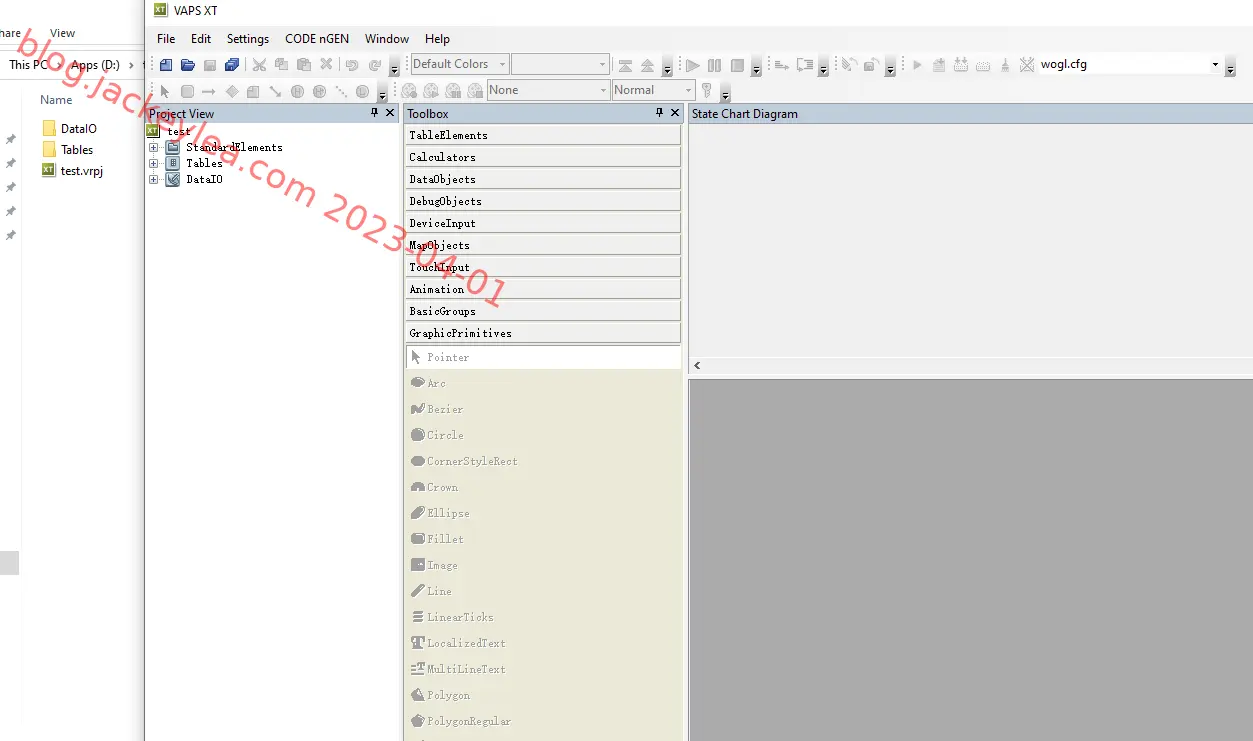Click the New project toolbar icon
The height and width of the screenshot is (741, 1253).
pyautogui.click(x=166, y=65)
